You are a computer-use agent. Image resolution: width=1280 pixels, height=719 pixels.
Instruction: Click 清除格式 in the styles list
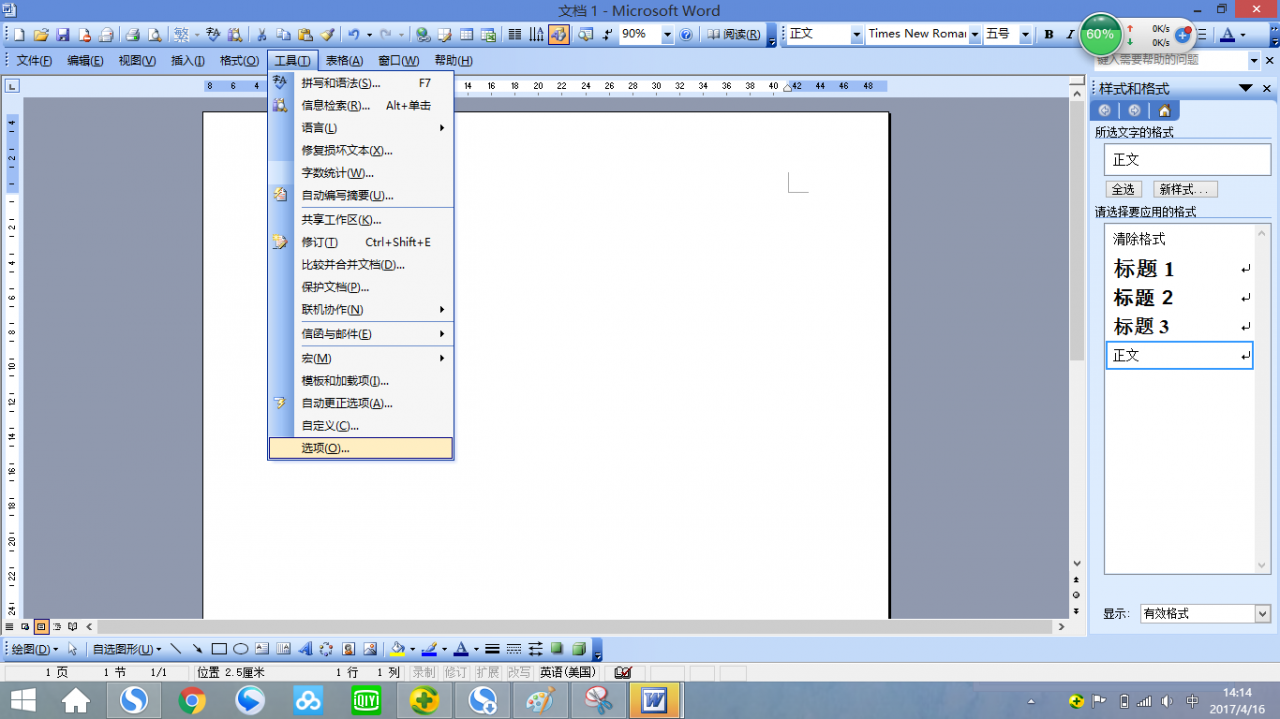1179,240
